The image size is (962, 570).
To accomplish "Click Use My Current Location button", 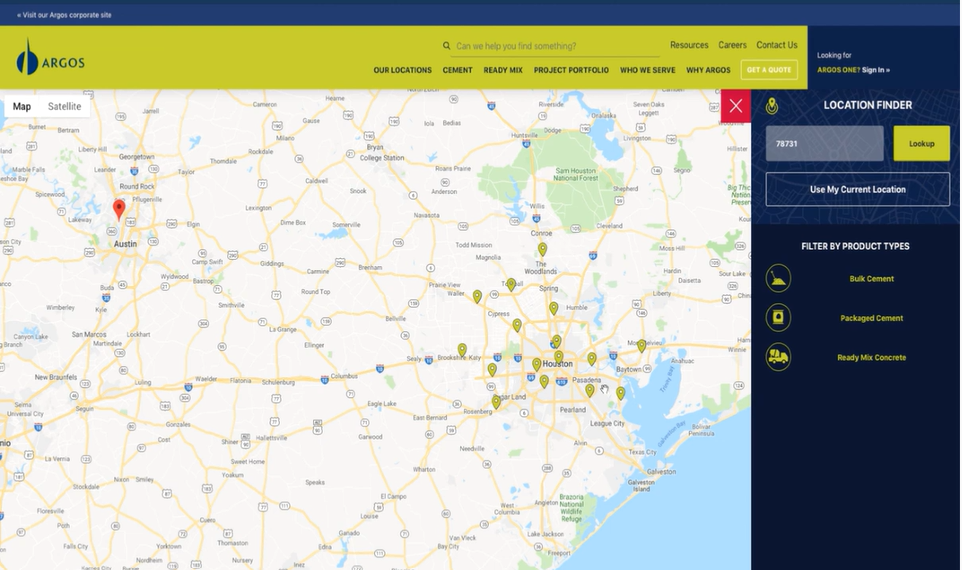I will click(858, 189).
